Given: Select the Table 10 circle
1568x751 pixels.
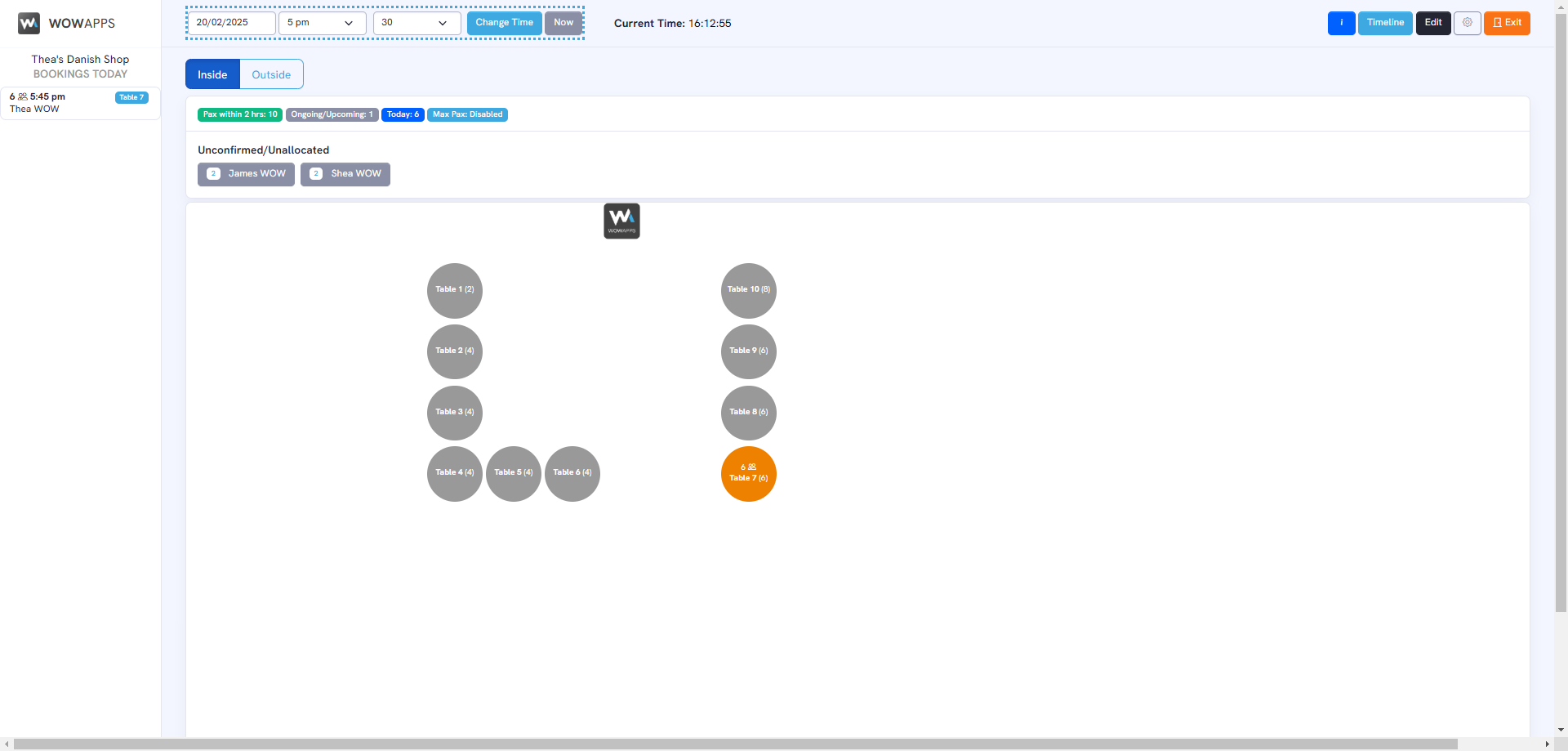Looking at the screenshot, I should pos(748,290).
